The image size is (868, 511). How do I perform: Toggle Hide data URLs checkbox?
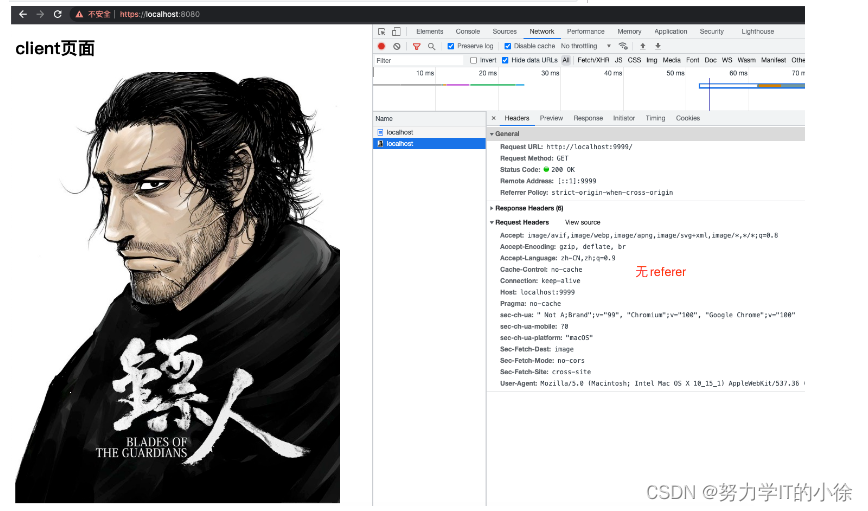pos(505,60)
